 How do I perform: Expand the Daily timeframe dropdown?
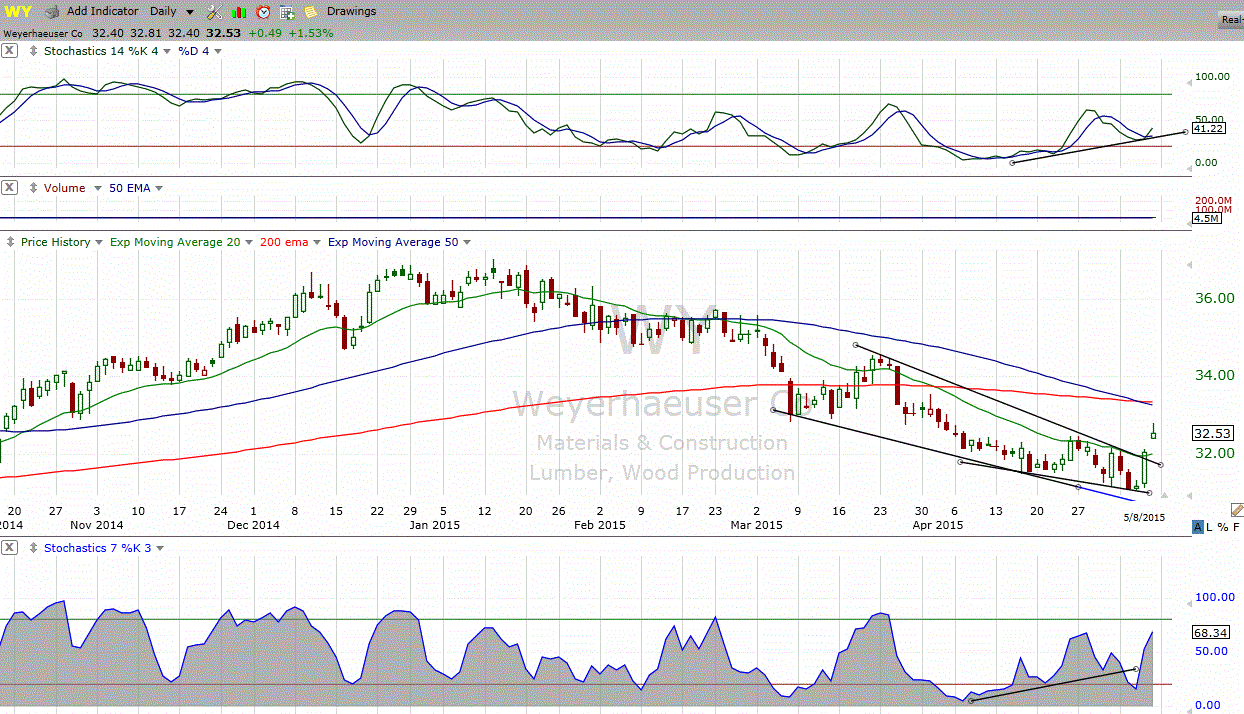tap(189, 12)
